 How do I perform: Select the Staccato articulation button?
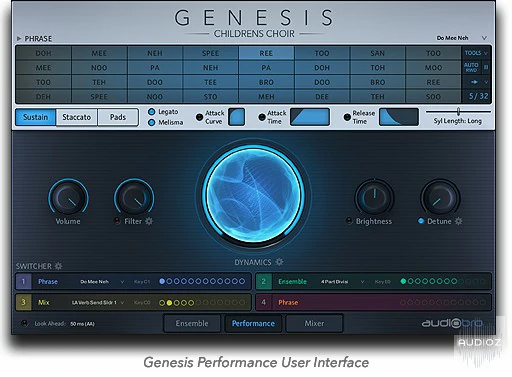pos(77,117)
